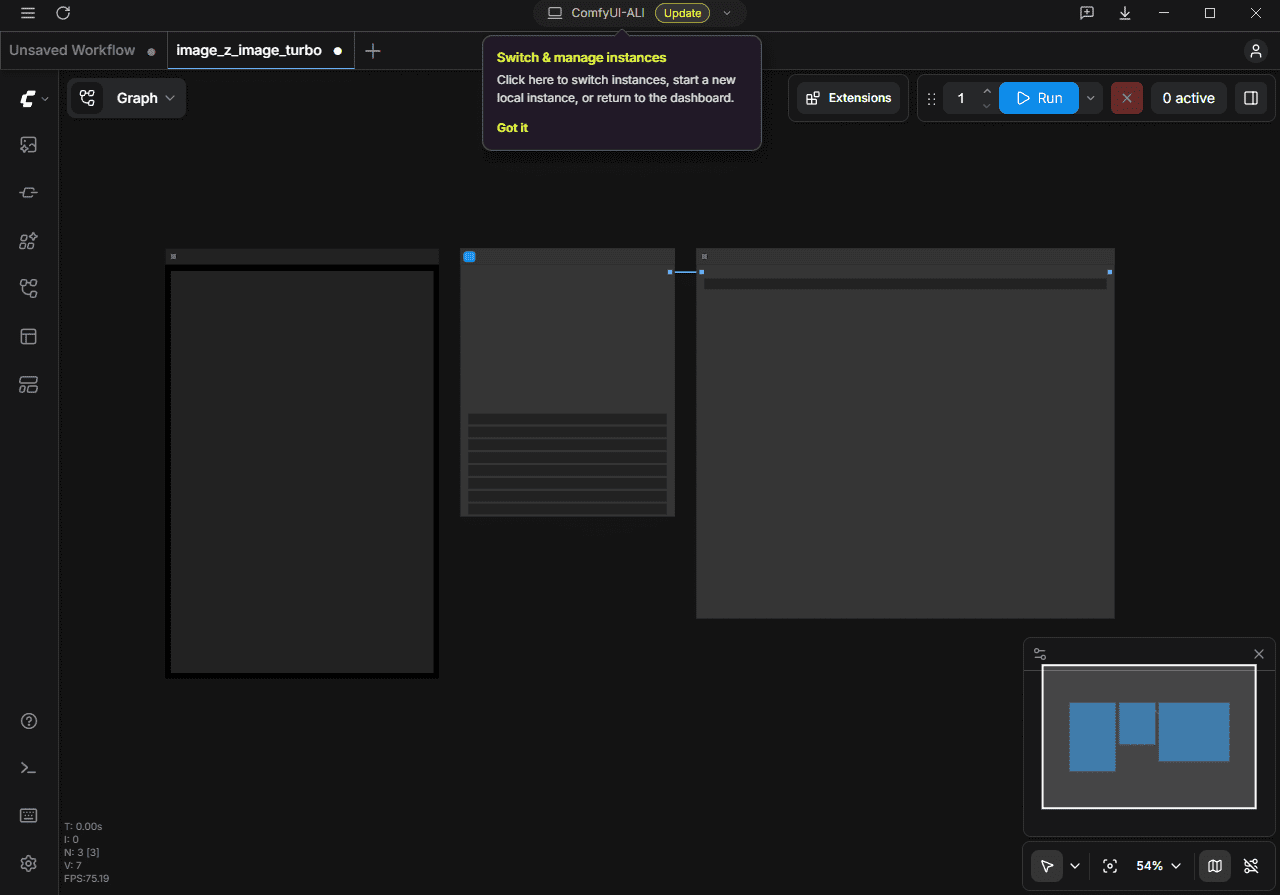Open the ComfyUI logo menu in the sidebar
This screenshot has width=1280, height=895.
(x=34, y=98)
